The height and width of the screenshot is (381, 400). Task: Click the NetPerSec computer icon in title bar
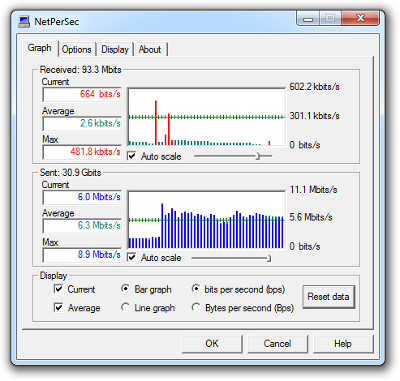coord(24,22)
